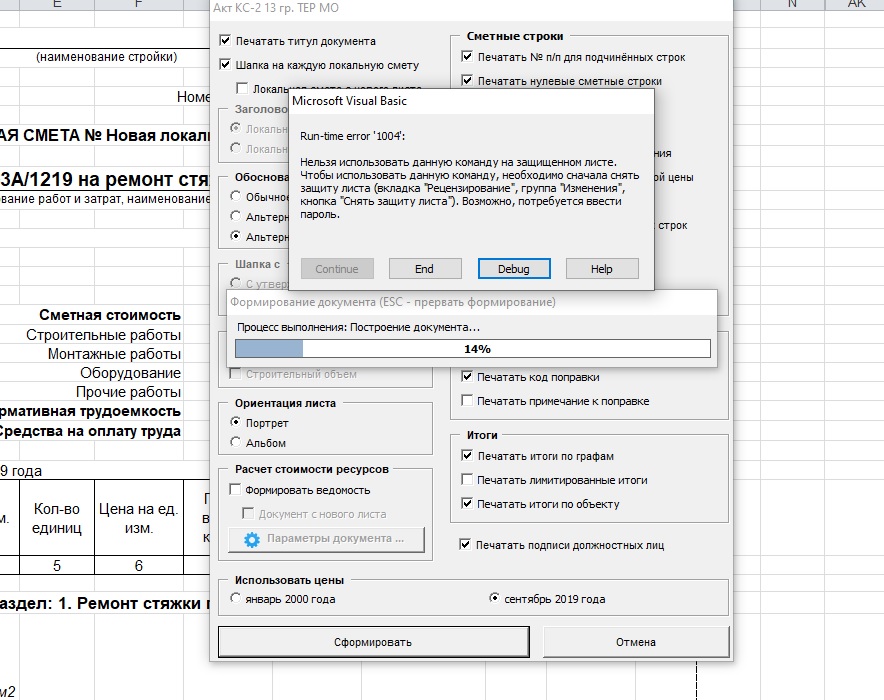
Task: Toggle Печатать итоги по графам checkbox
Action: [467, 455]
